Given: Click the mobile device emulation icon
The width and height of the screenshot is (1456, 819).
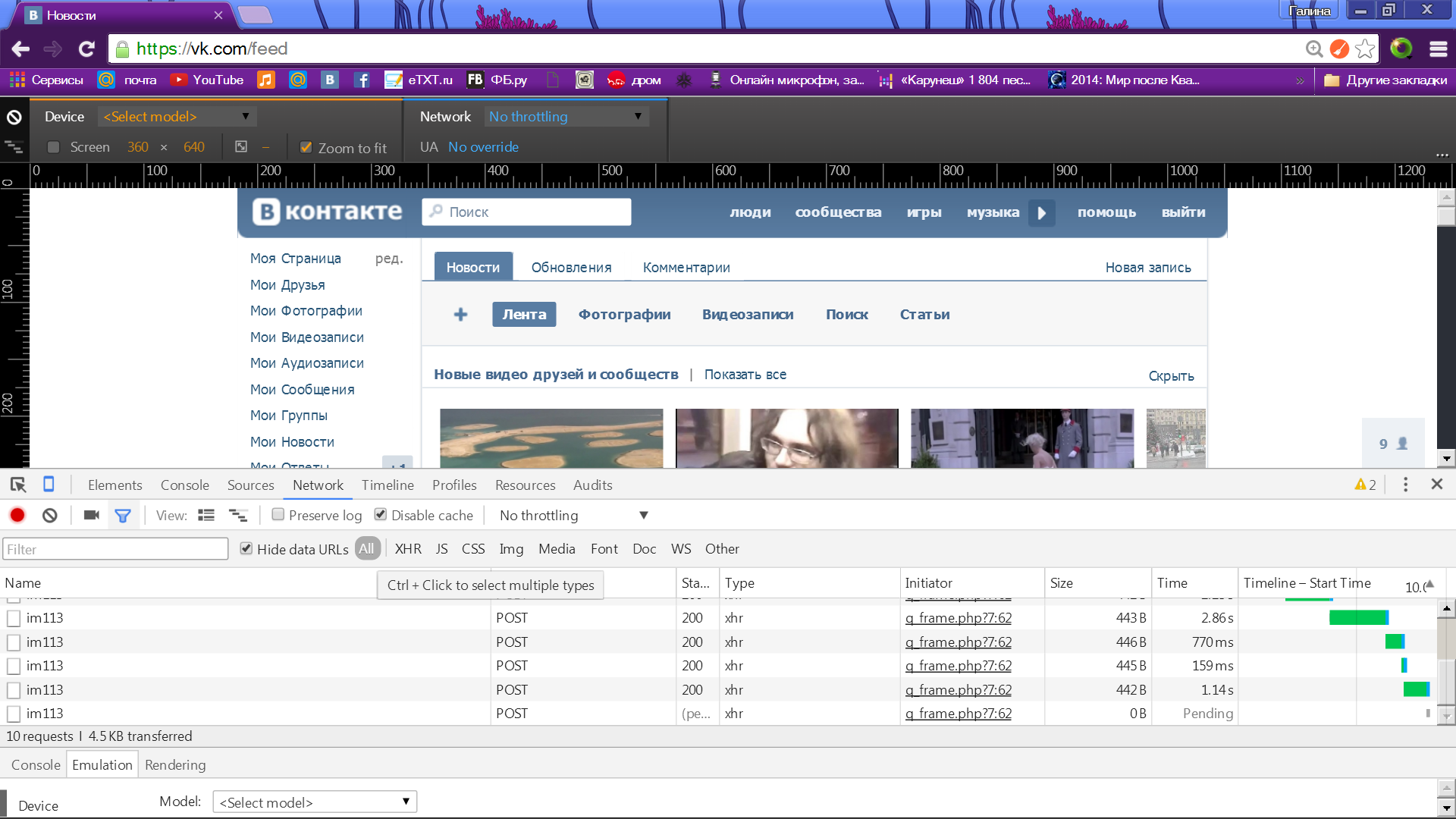Looking at the screenshot, I should (49, 484).
